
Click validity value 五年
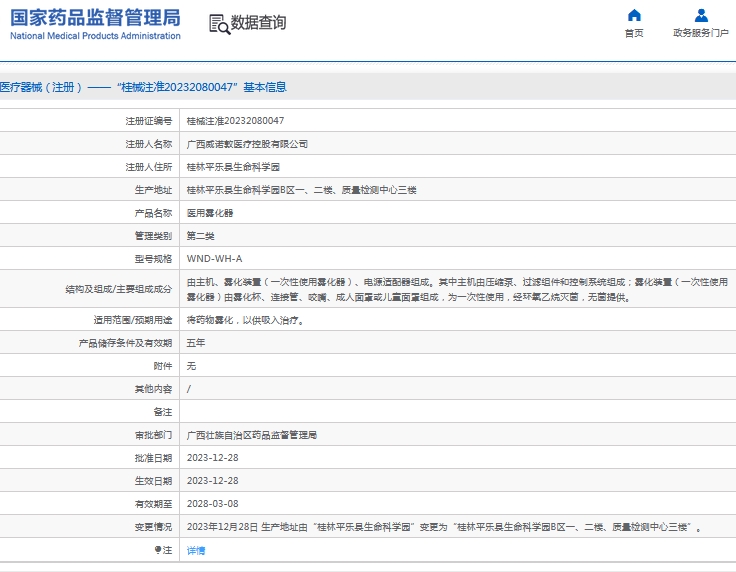(x=196, y=343)
